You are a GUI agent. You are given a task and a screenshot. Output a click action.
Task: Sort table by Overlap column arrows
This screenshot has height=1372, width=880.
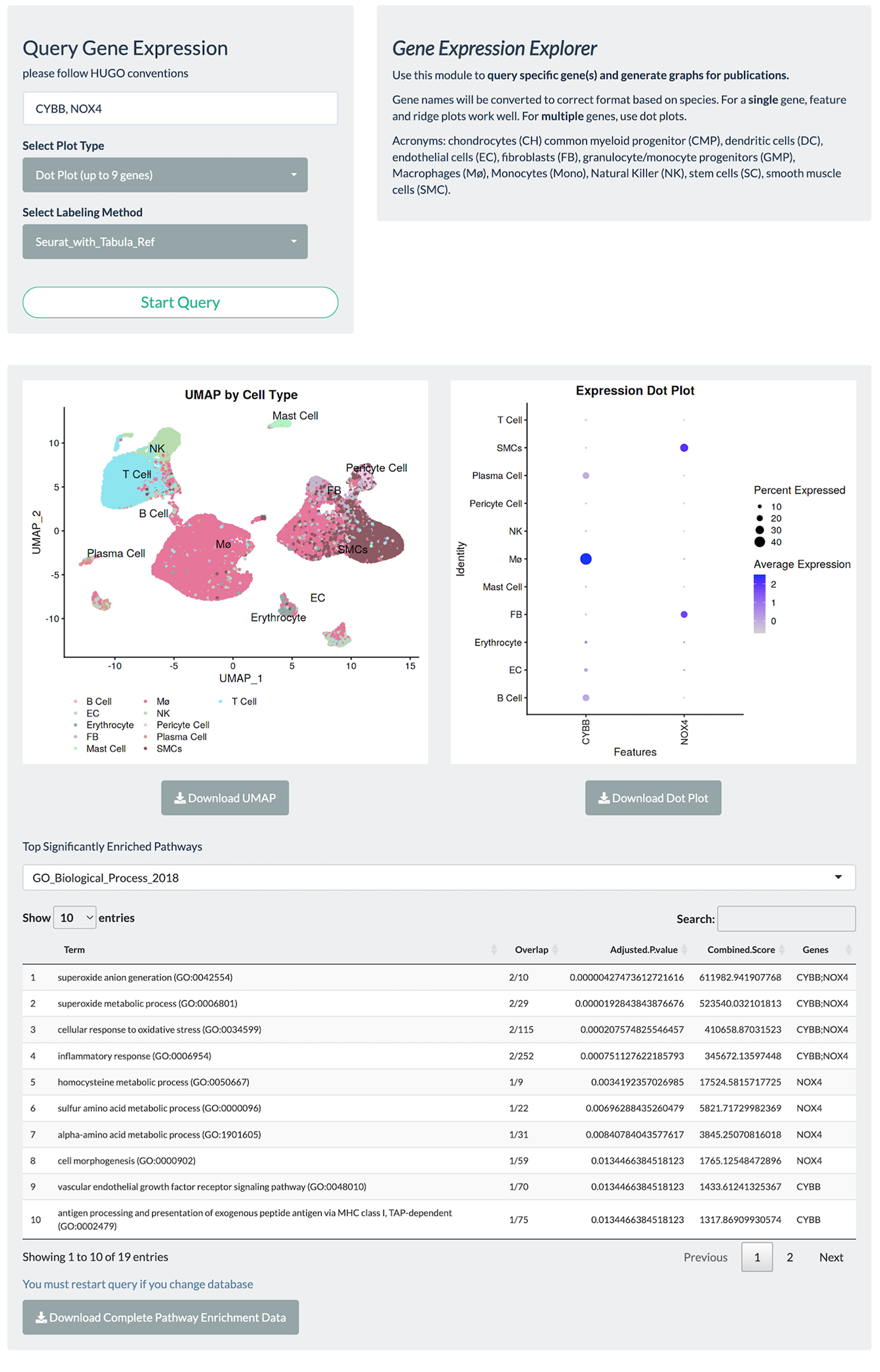click(x=555, y=950)
